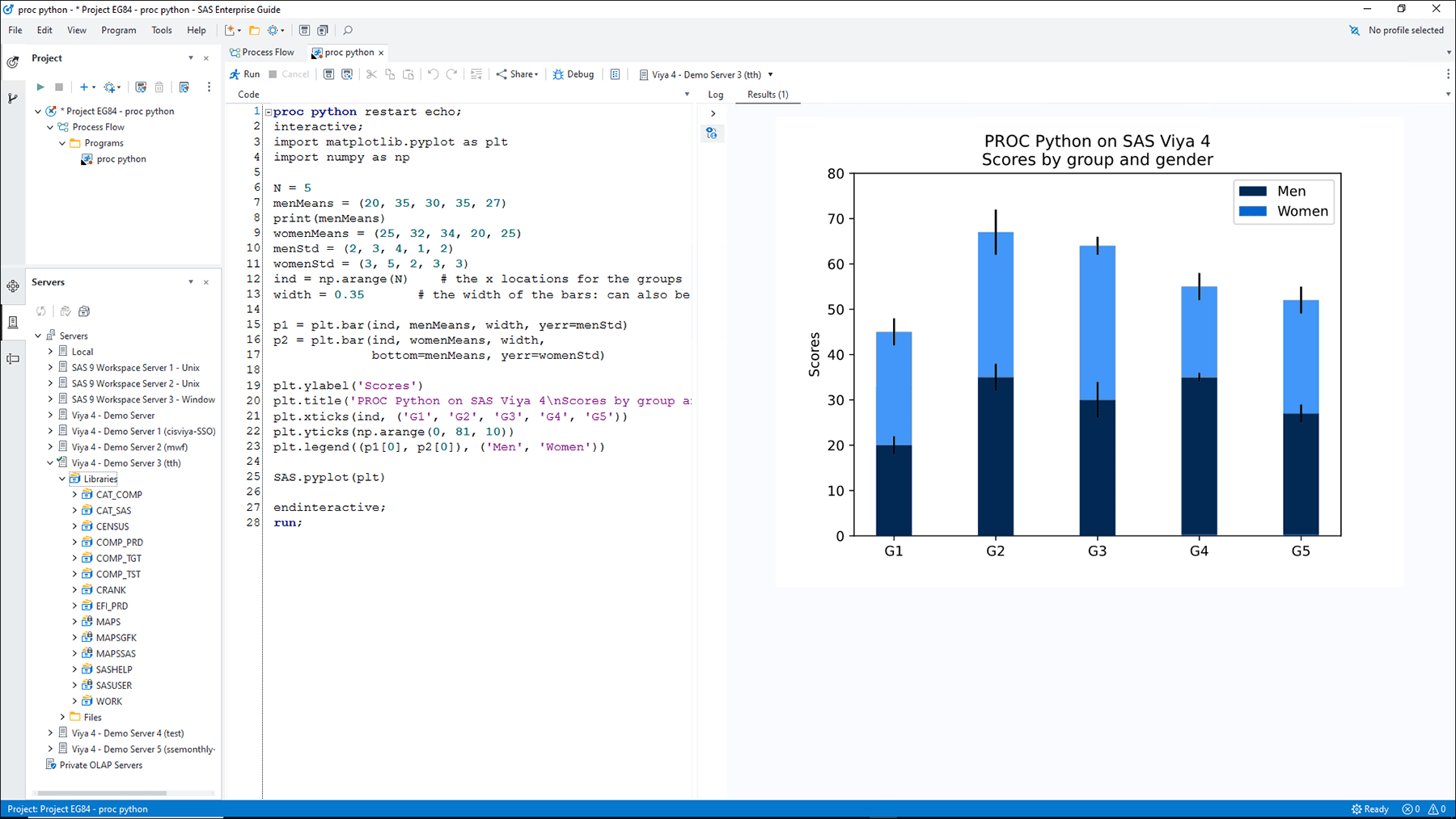Select the Results (1) tab
Screen dimensions: 1456x819
768,95
